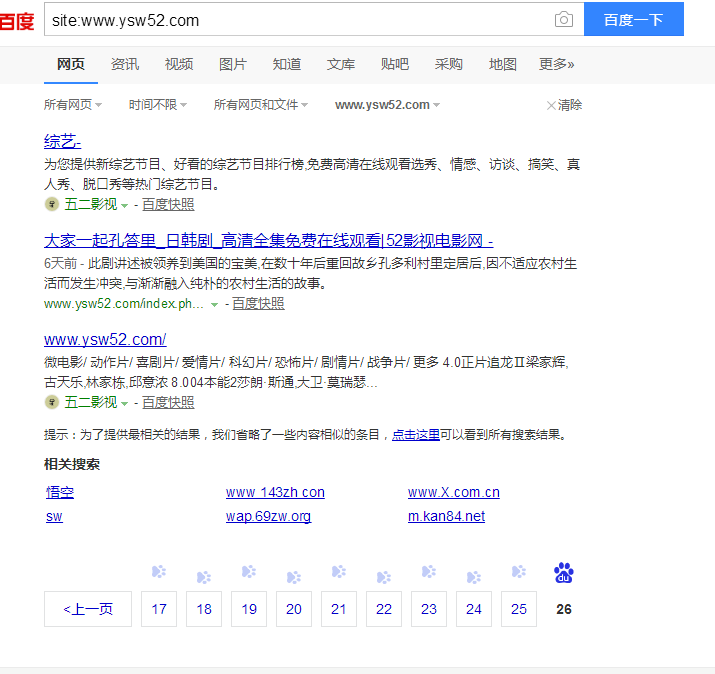Viewport: 715px width, 674px height.
Task: Expand arrow next to www.ysw52.com/index.ph... URL
Action: pos(214,305)
